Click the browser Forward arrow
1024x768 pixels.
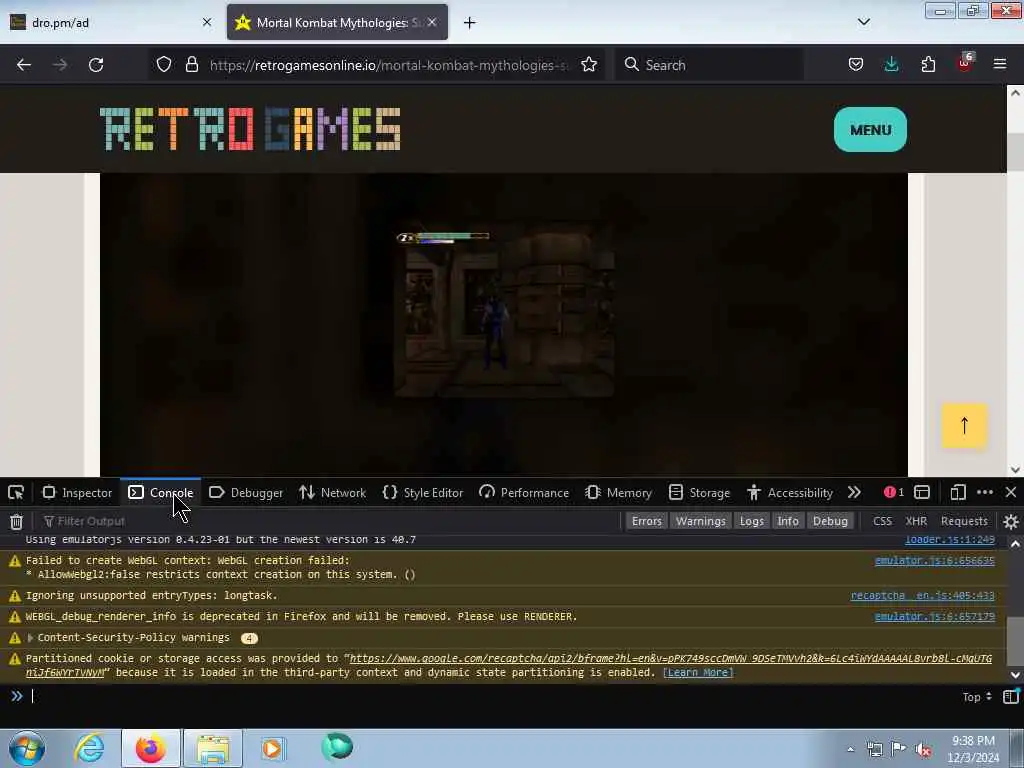(x=60, y=65)
